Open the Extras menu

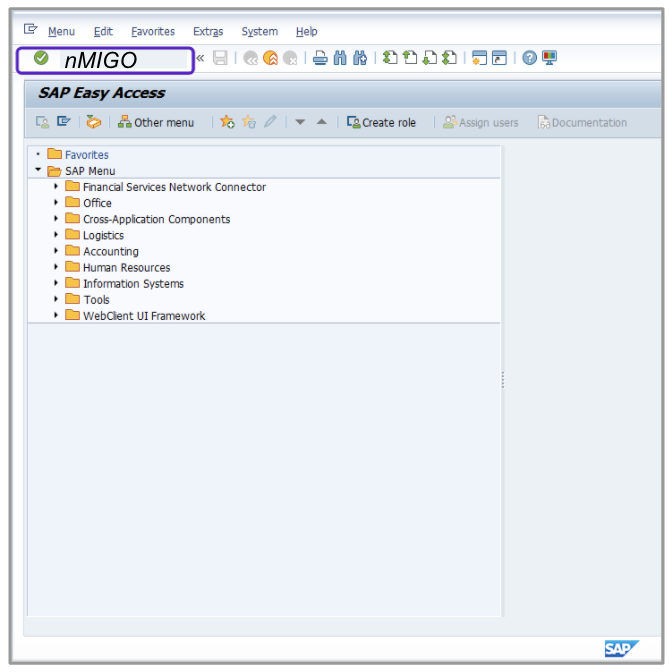207,32
